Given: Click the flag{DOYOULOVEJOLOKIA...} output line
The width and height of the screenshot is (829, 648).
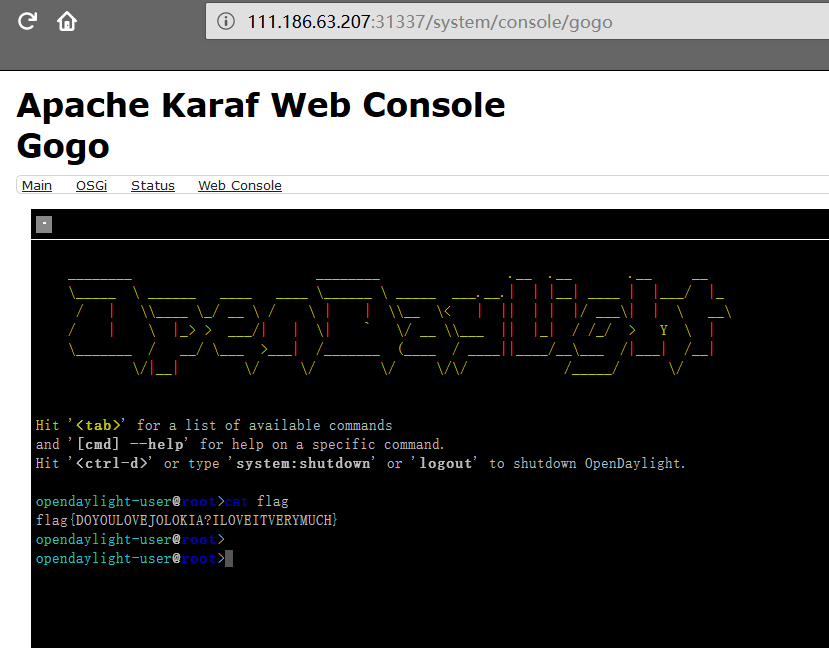Looking at the screenshot, I should 187,520.
